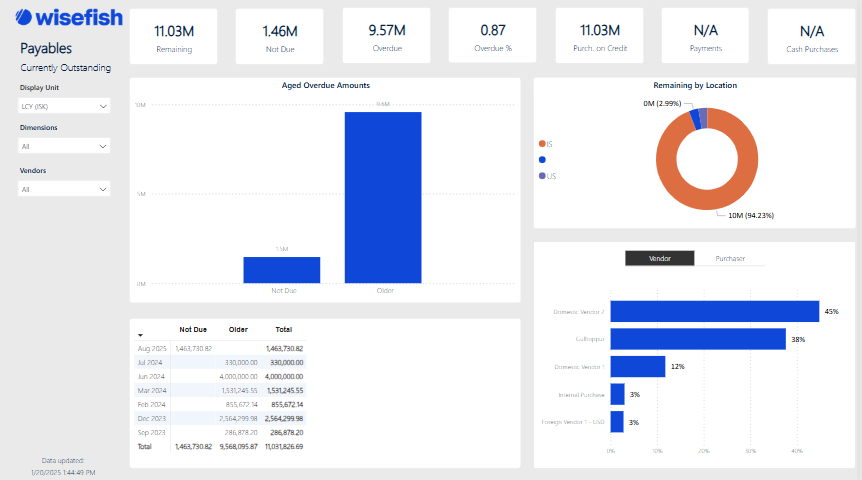
Task: Click the Overdue % card
Action: [x=491, y=37]
